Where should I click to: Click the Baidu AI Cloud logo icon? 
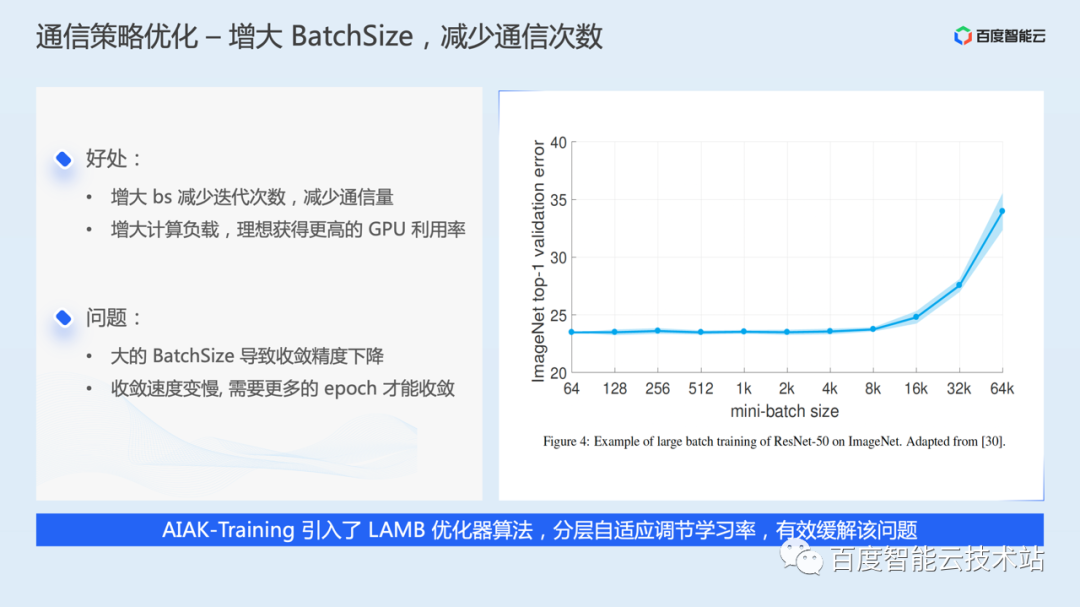pos(962,36)
